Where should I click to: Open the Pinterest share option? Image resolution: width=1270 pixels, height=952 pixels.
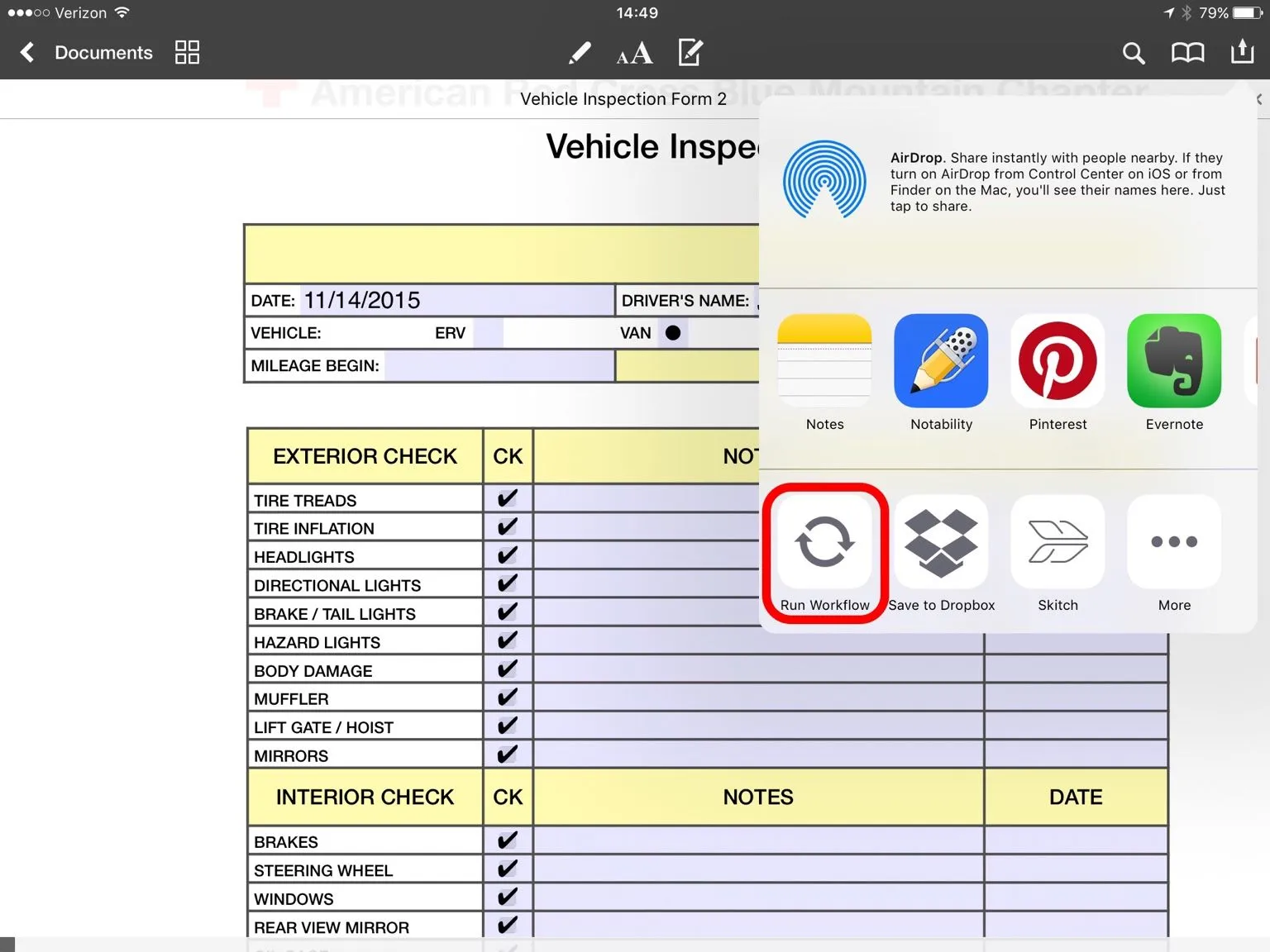coord(1058,361)
